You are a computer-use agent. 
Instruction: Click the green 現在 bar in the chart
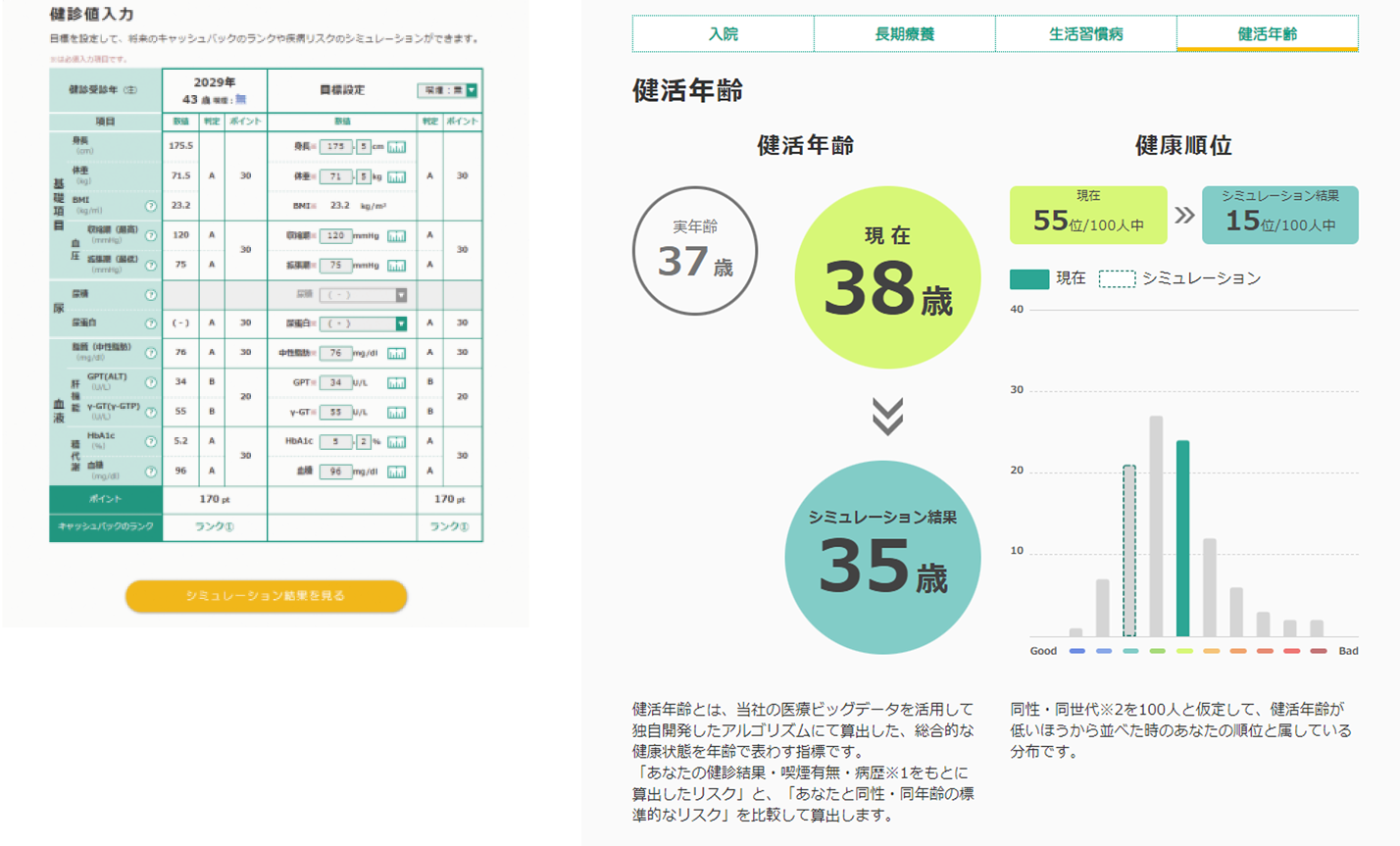(x=1183, y=539)
